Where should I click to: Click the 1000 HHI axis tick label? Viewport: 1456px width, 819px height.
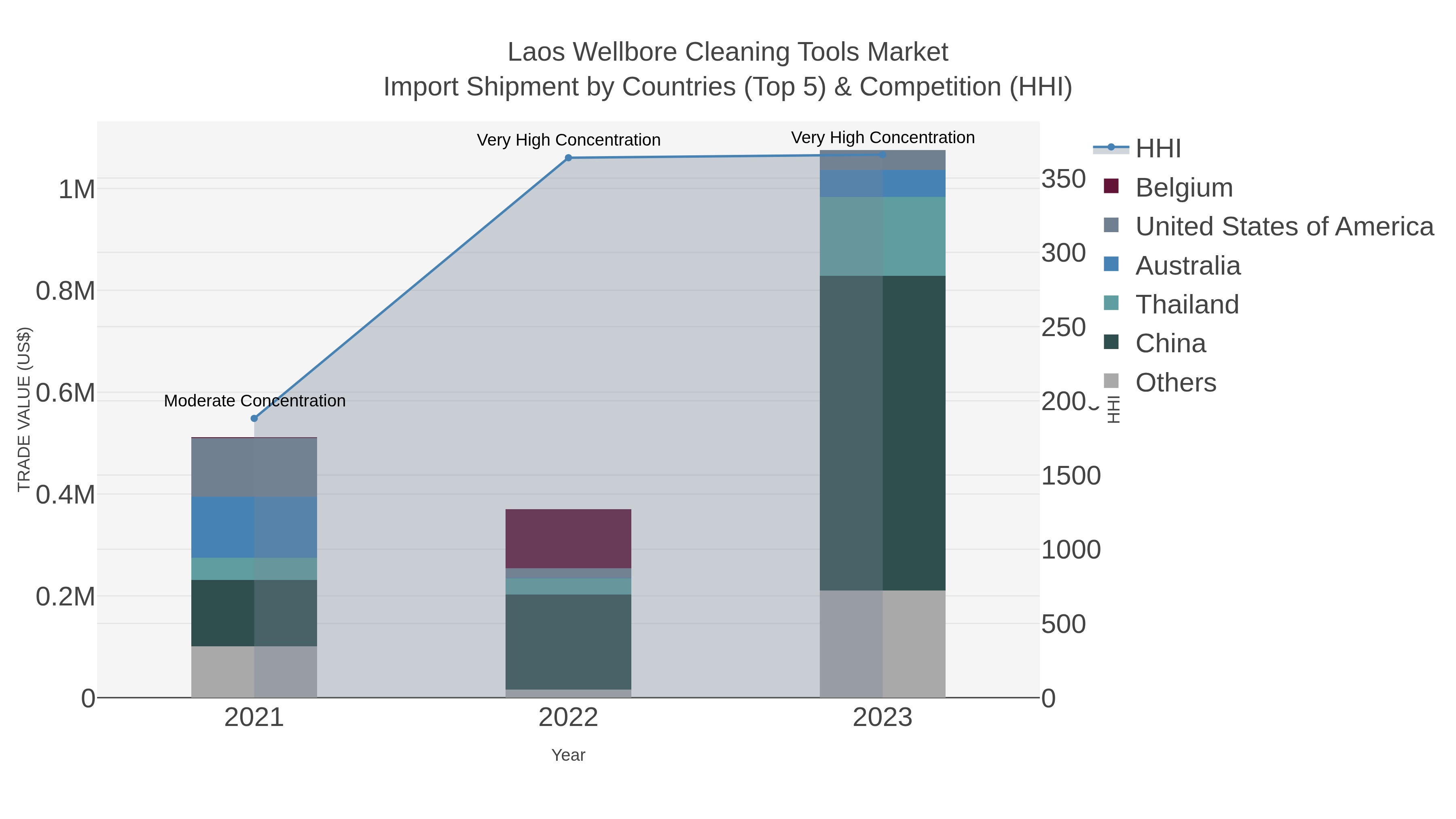(1071, 549)
